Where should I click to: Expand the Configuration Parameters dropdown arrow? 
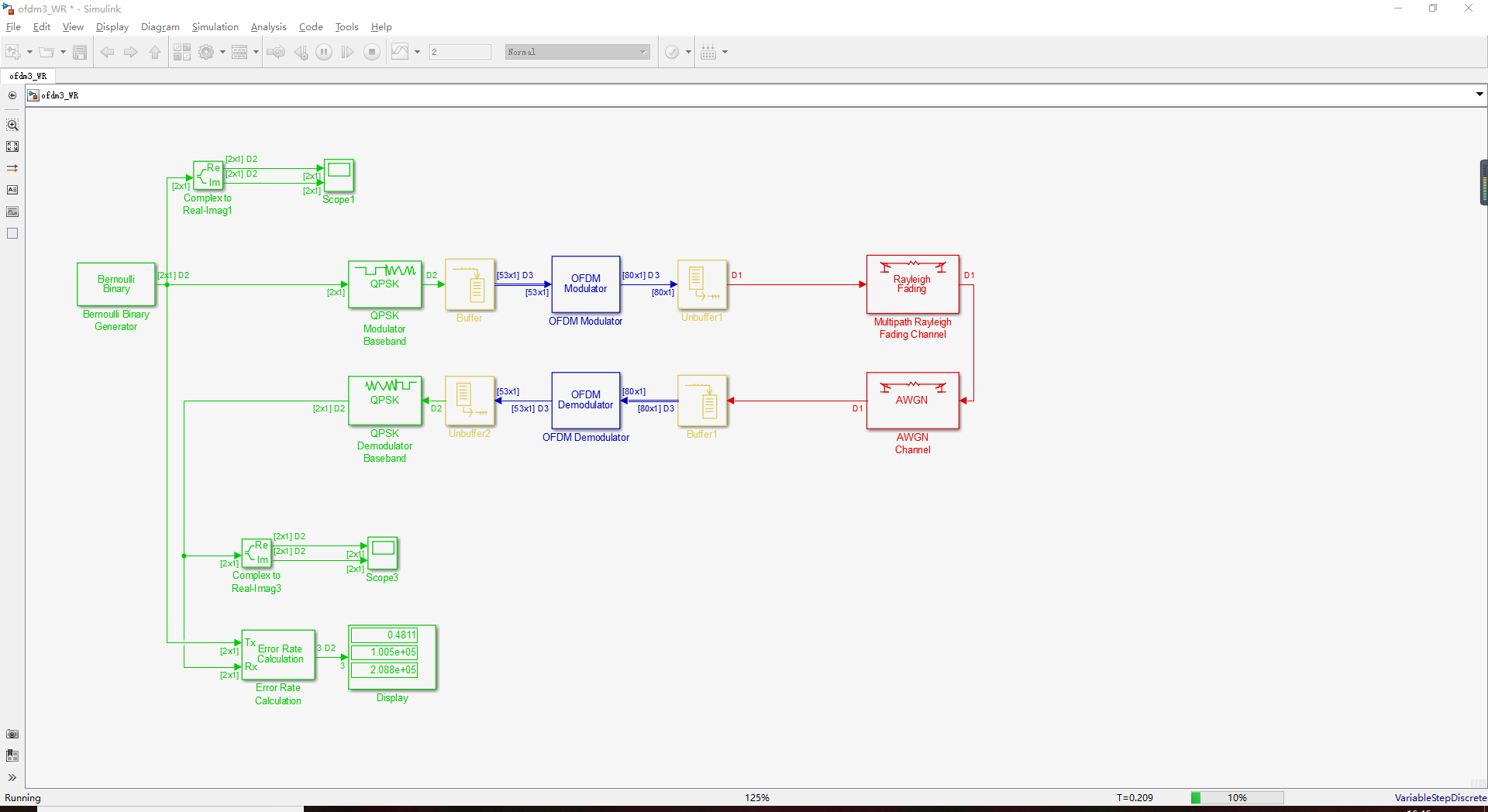click(222, 52)
